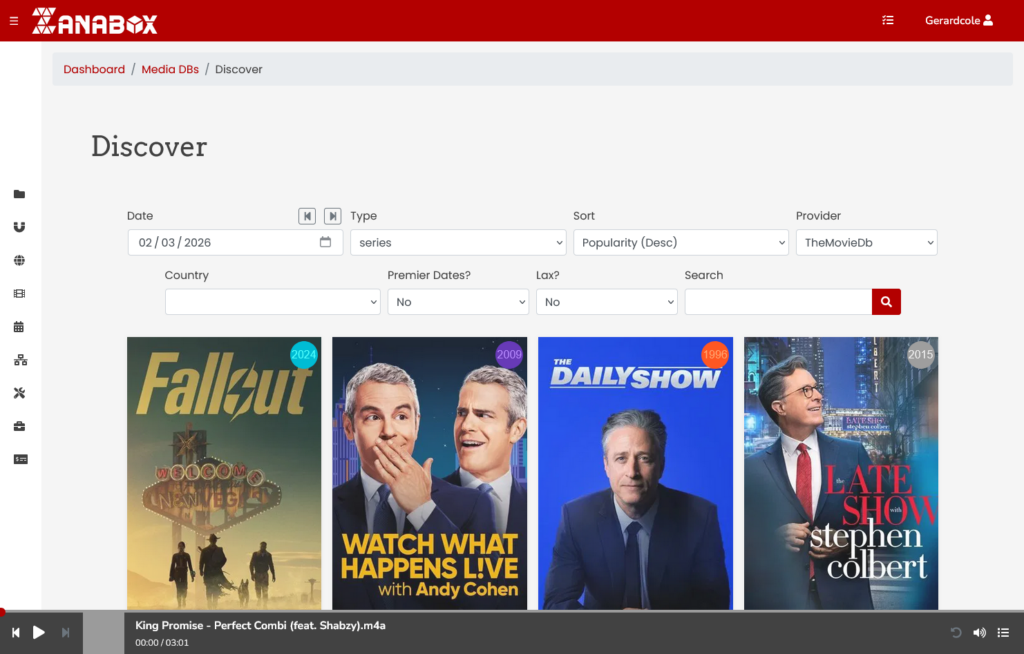Toggle the hamburger sidebar menu
The height and width of the screenshot is (654, 1024).
pos(14,21)
